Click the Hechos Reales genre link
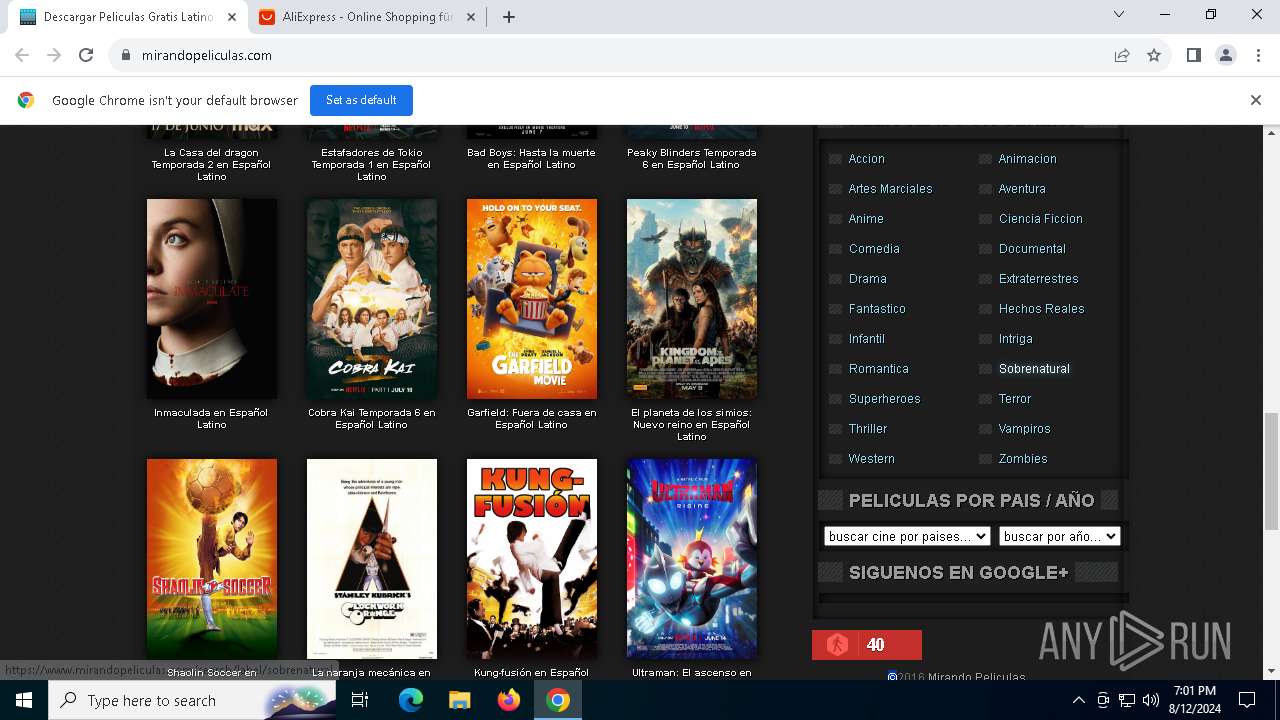The width and height of the screenshot is (1280, 720). point(1041,309)
